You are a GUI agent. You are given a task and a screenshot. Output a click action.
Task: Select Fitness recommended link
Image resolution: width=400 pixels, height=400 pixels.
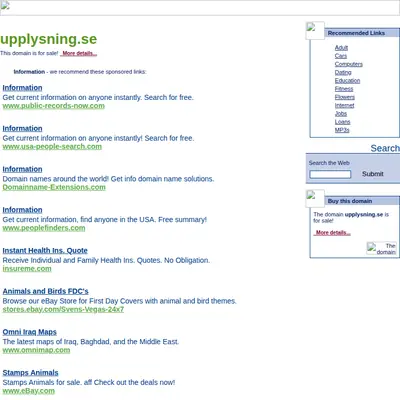coord(344,89)
